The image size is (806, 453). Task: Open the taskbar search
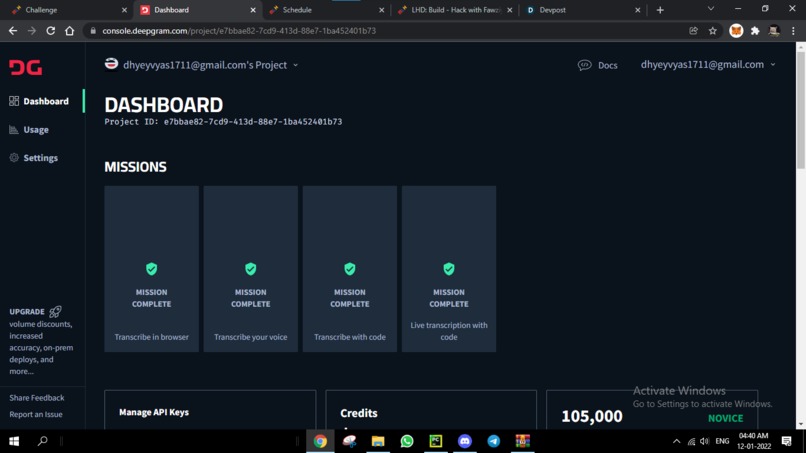click(43, 441)
